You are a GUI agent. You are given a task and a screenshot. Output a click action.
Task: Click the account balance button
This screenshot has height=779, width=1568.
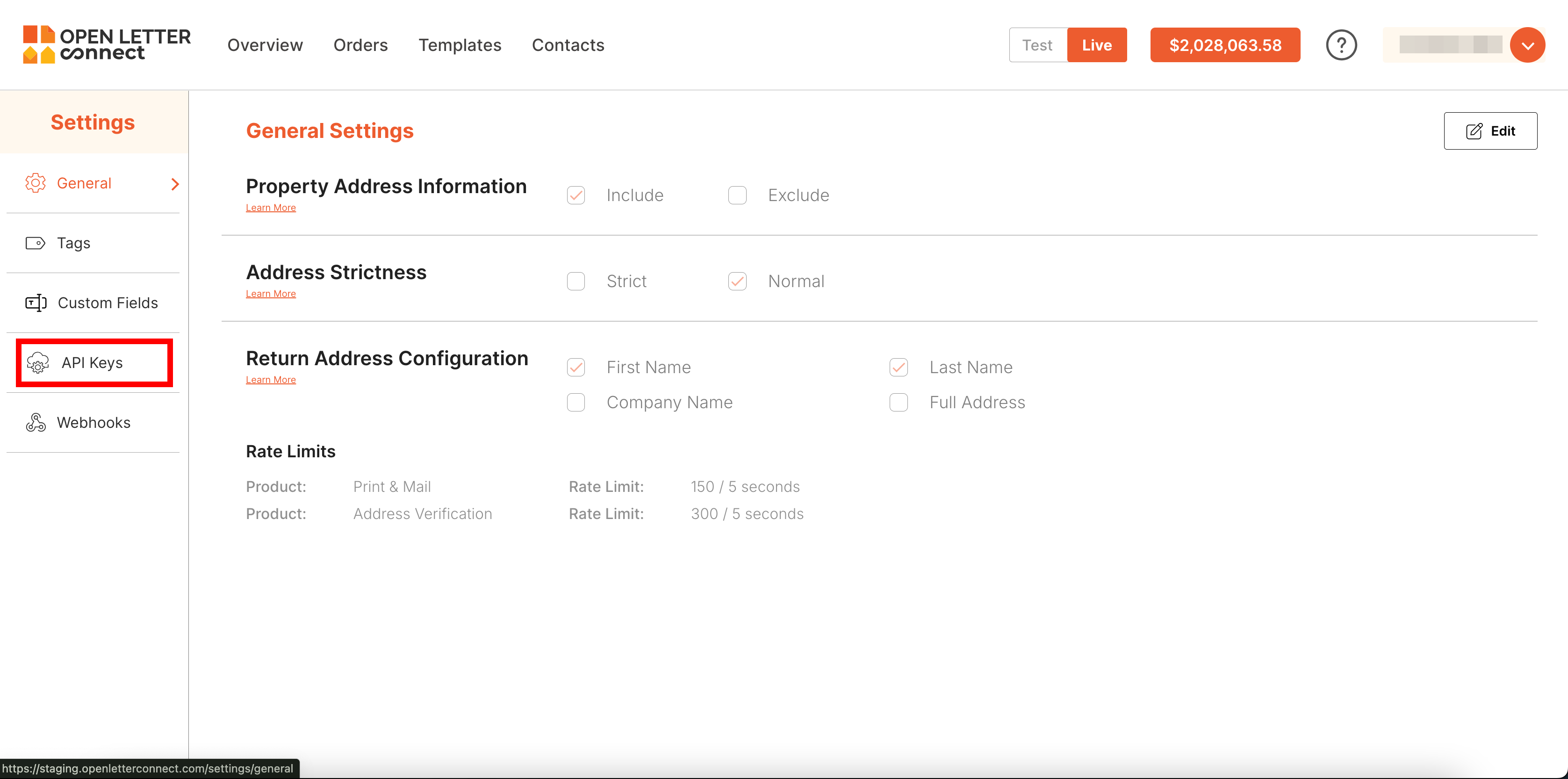tap(1225, 46)
